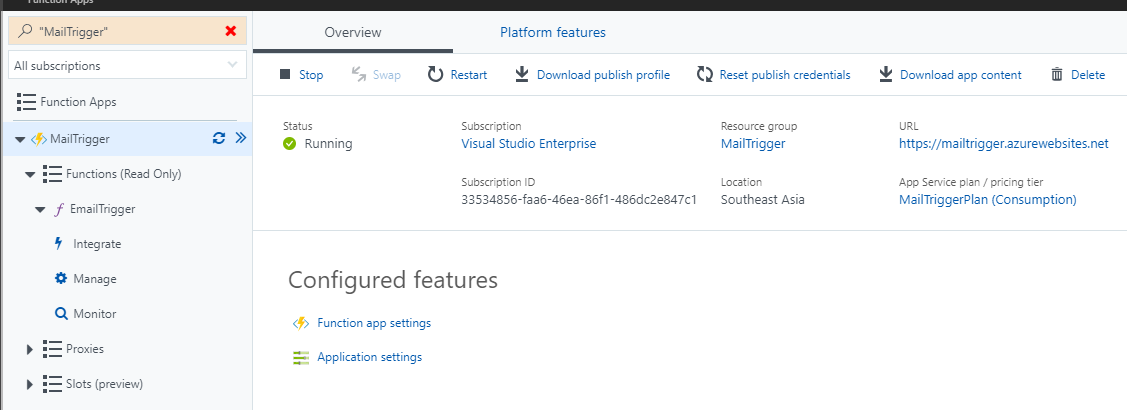This screenshot has width=1127, height=410.
Task: Click the Proxies list icon
Action: [x=52, y=349]
